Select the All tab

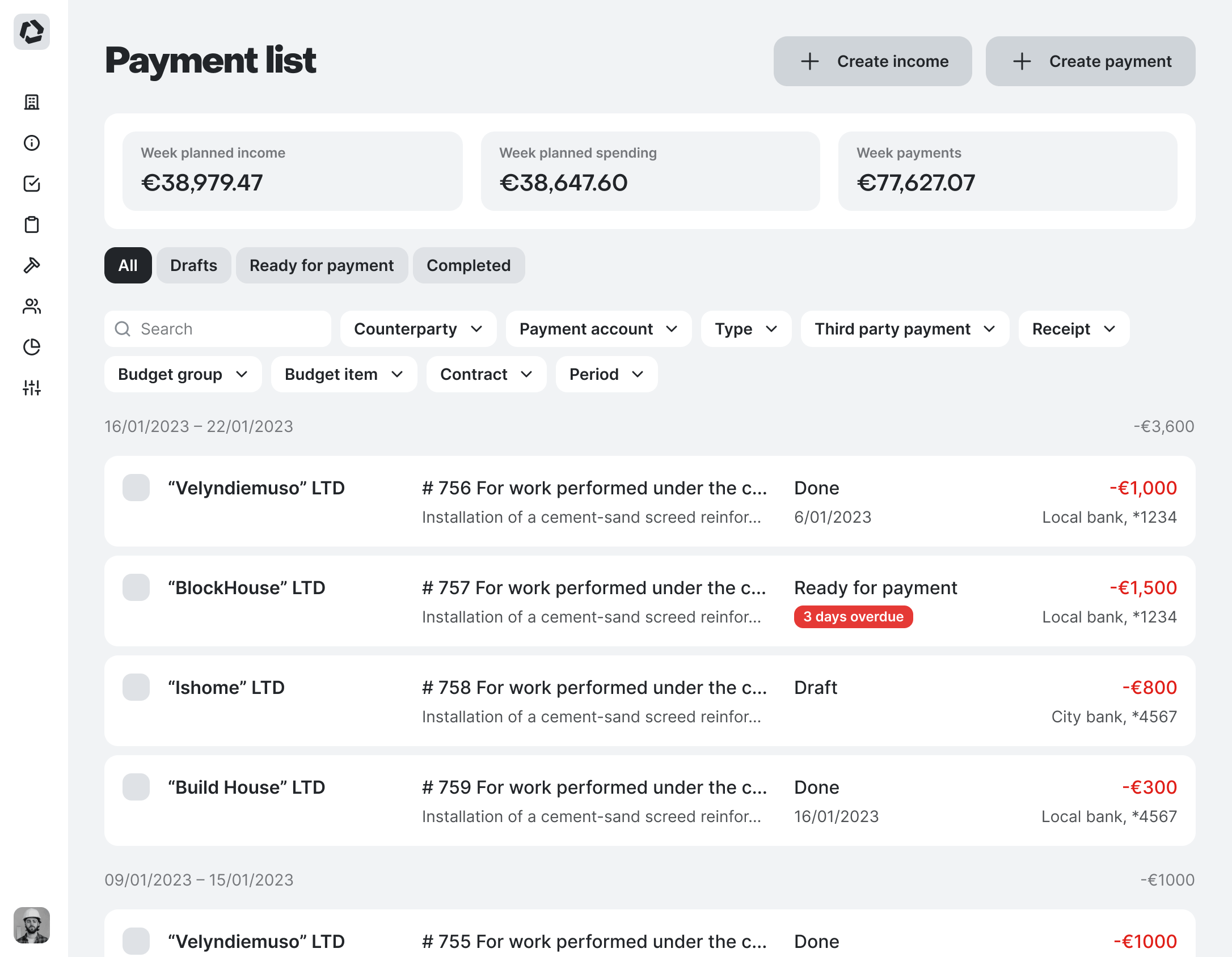click(128, 265)
